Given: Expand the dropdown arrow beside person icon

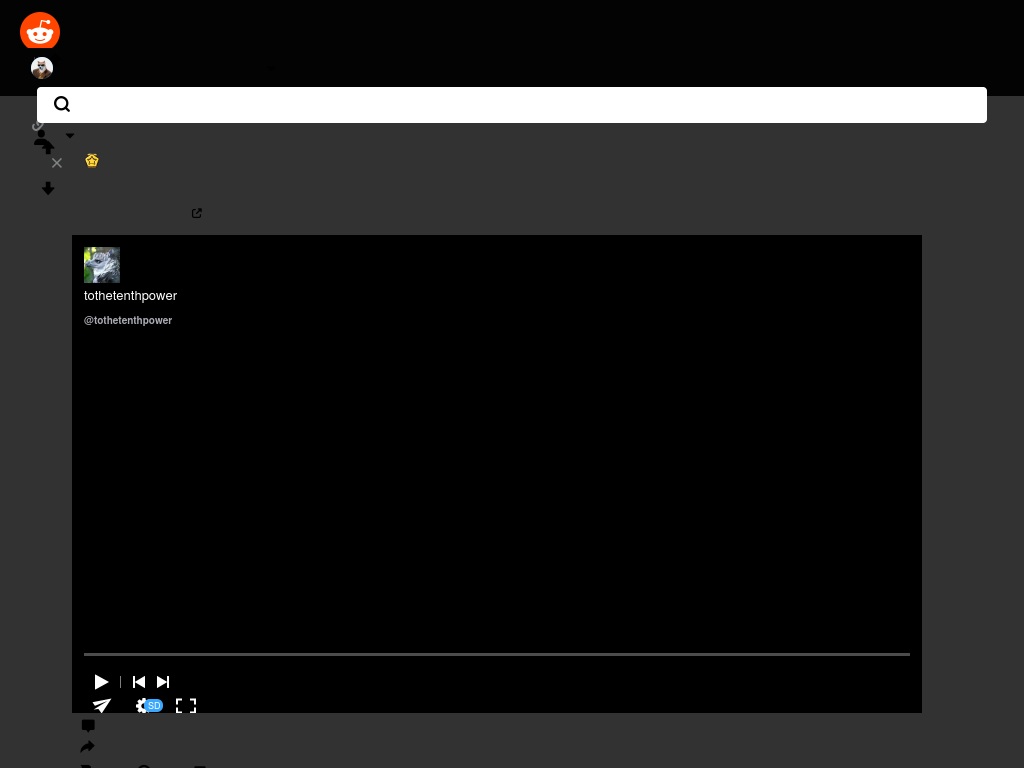Looking at the screenshot, I should click(x=70, y=136).
